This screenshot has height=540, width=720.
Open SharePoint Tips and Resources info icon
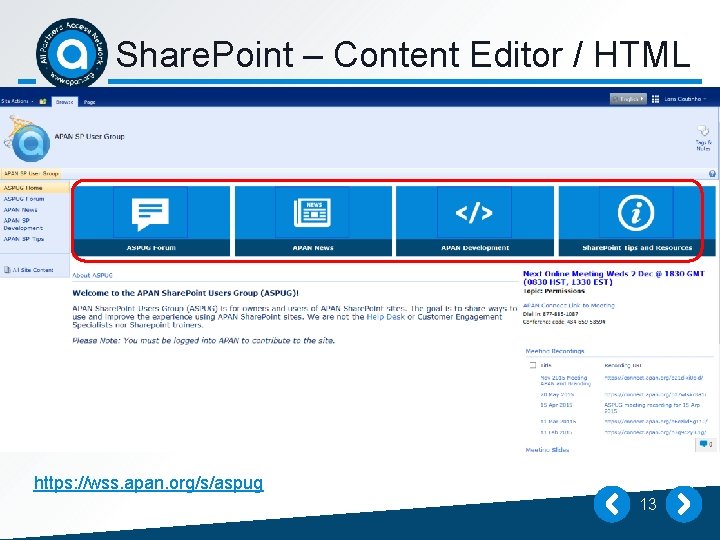pos(636,213)
